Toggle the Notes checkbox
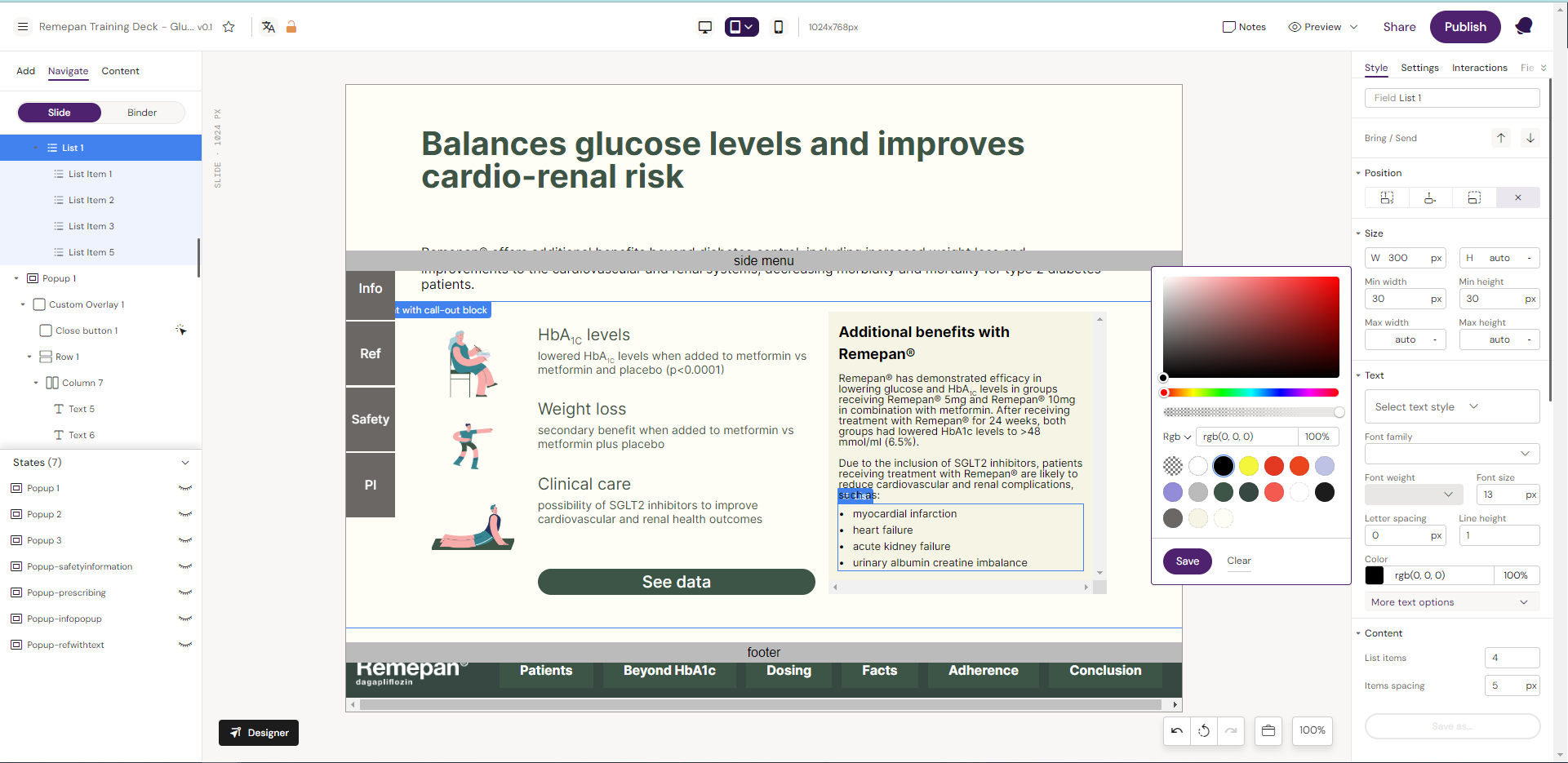 (x=1229, y=27)
